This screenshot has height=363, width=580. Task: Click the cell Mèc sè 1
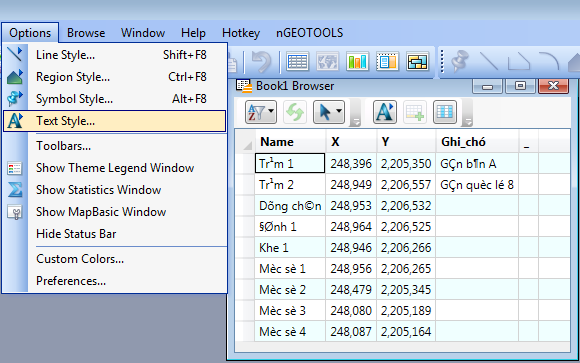click(x=290, y=269)
